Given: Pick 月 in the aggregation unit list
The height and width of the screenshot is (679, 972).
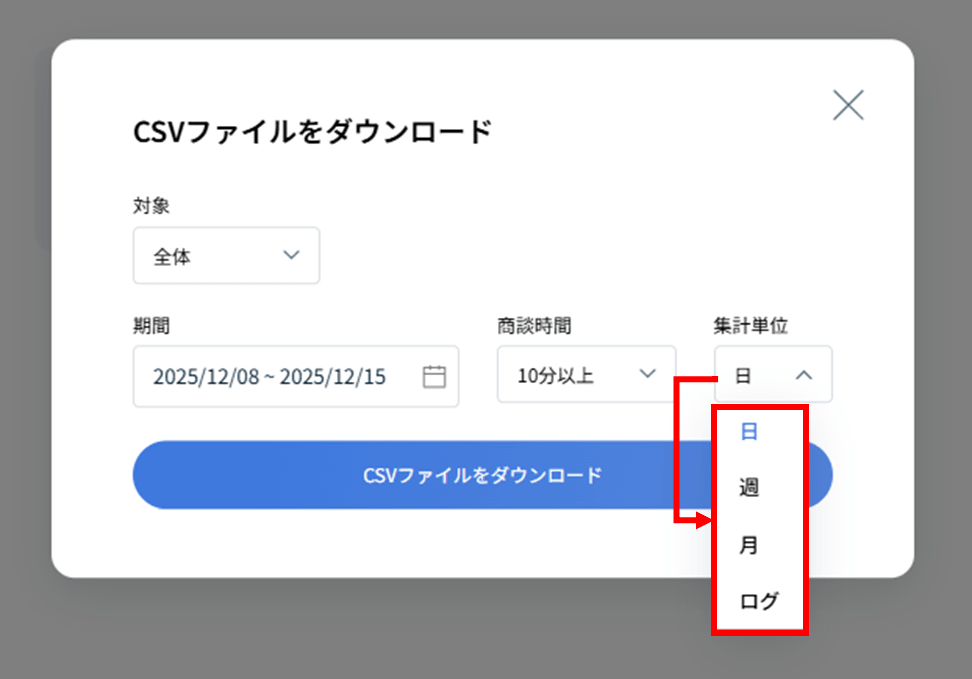Looking at the screenshot, I should [748, 546].
